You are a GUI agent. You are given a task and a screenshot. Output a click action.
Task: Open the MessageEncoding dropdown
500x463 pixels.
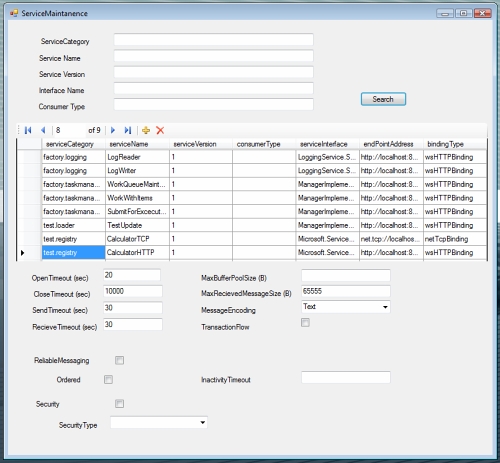click(385, 307)
